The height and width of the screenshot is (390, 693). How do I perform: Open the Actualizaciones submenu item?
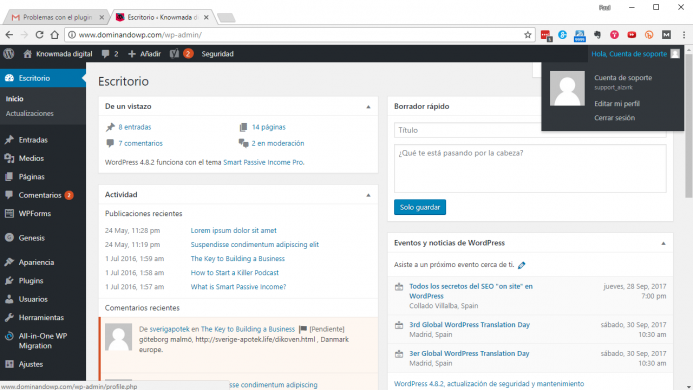30,114
